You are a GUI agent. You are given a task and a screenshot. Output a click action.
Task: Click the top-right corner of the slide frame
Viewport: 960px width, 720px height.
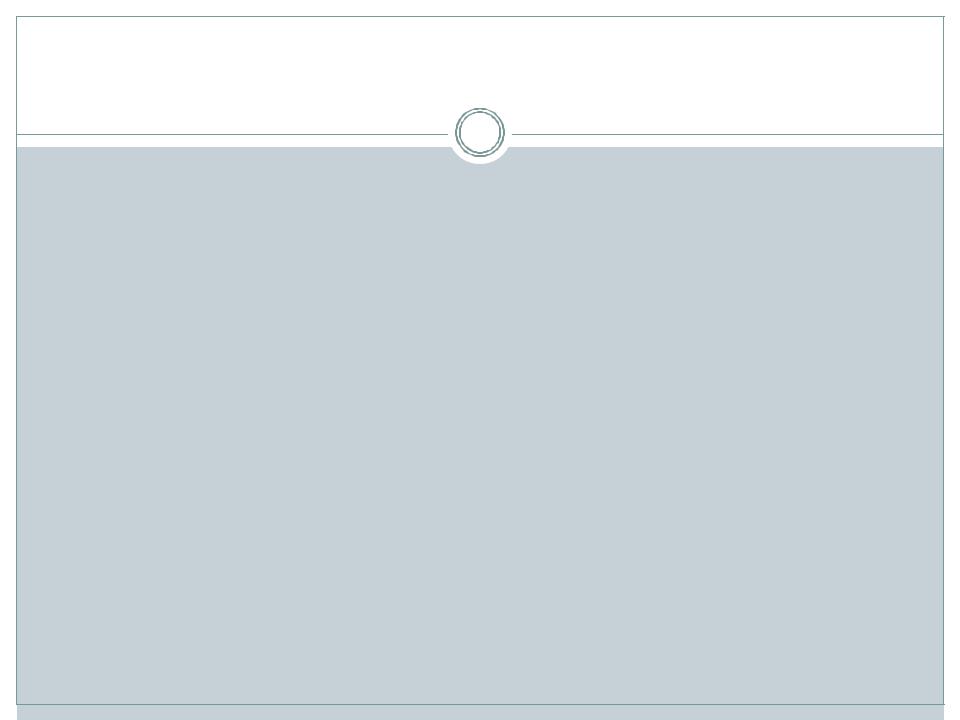(943, 17)
